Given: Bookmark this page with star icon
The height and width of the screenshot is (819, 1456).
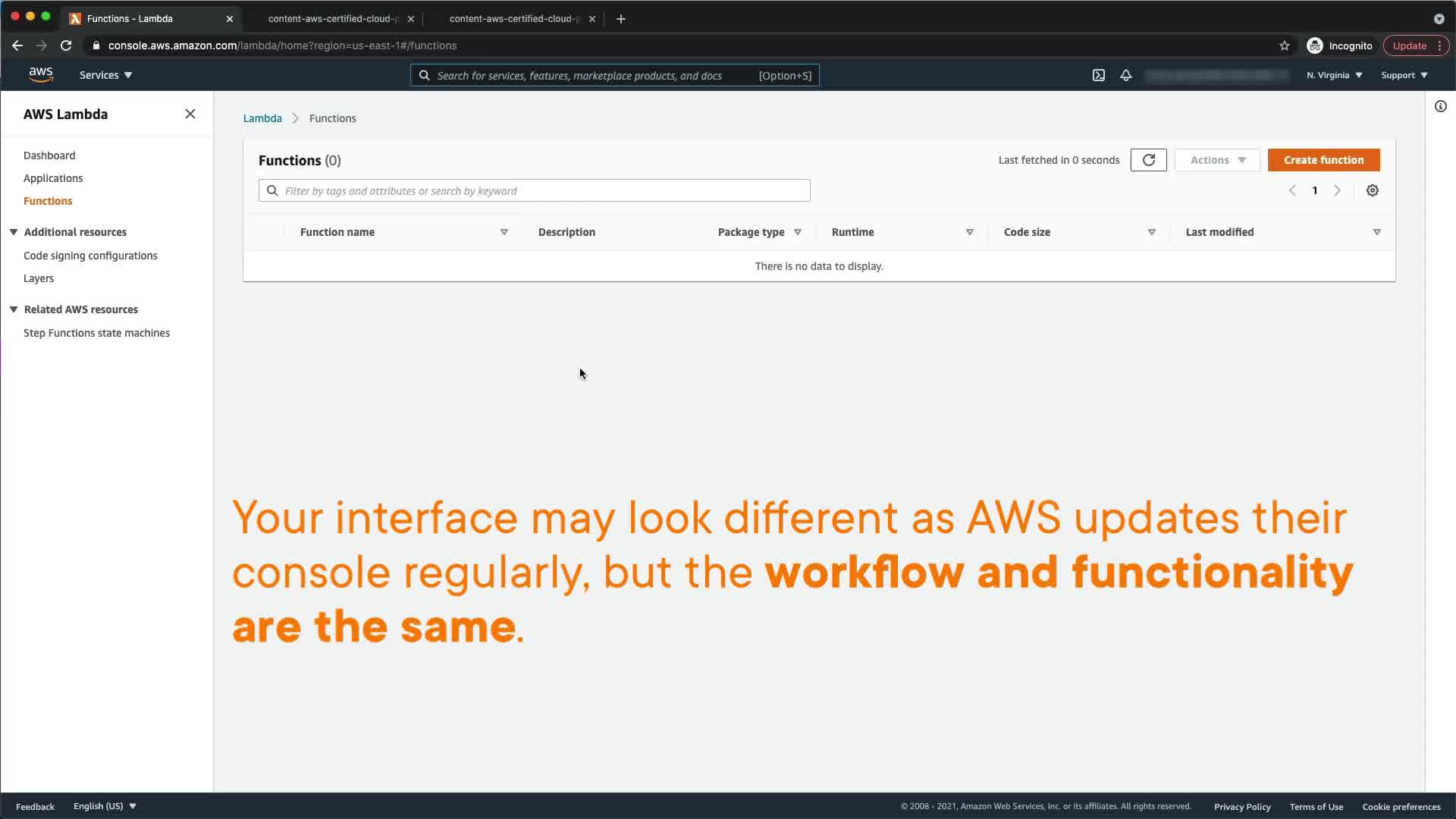Looking at the screenshot, I should (x=1285, y=45).
